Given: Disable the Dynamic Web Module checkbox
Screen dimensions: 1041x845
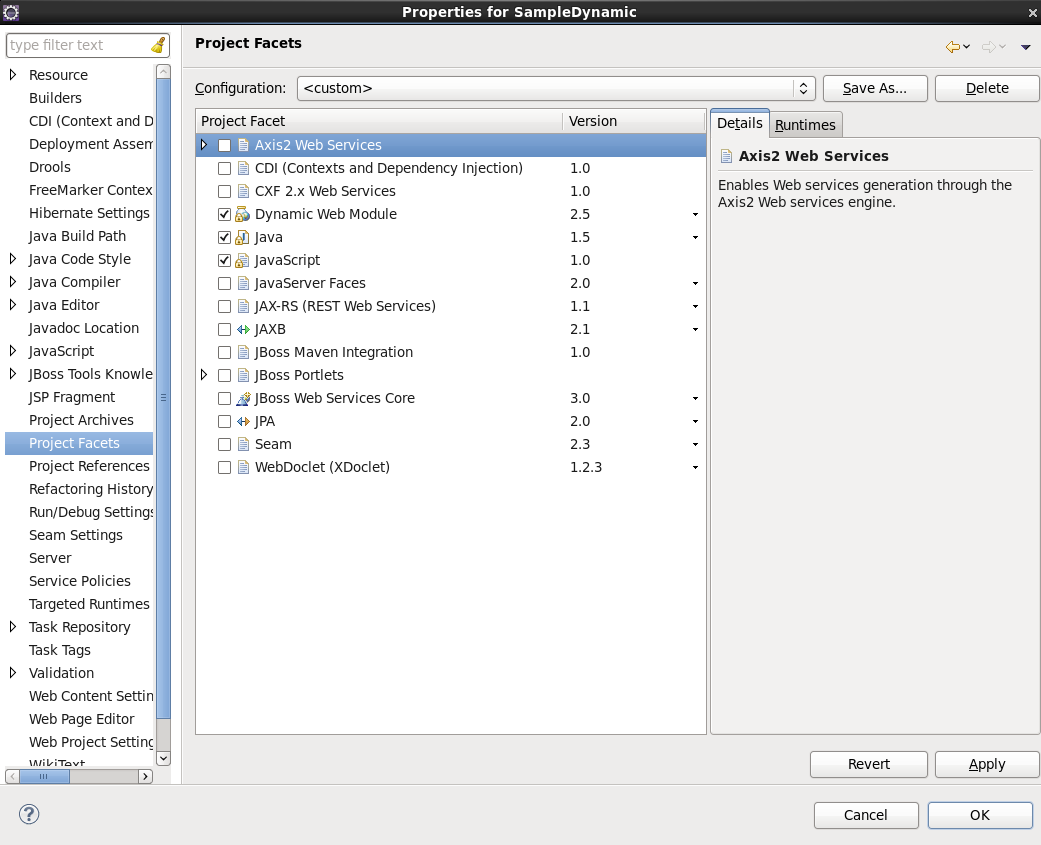Looking at the screenshot, I should 224,214.
